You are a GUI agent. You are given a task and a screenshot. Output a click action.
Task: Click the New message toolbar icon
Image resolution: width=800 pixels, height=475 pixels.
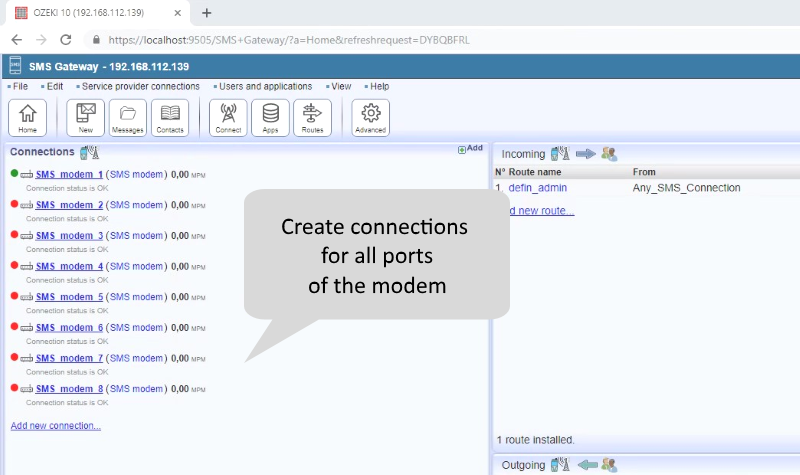[x=86, y=118]
